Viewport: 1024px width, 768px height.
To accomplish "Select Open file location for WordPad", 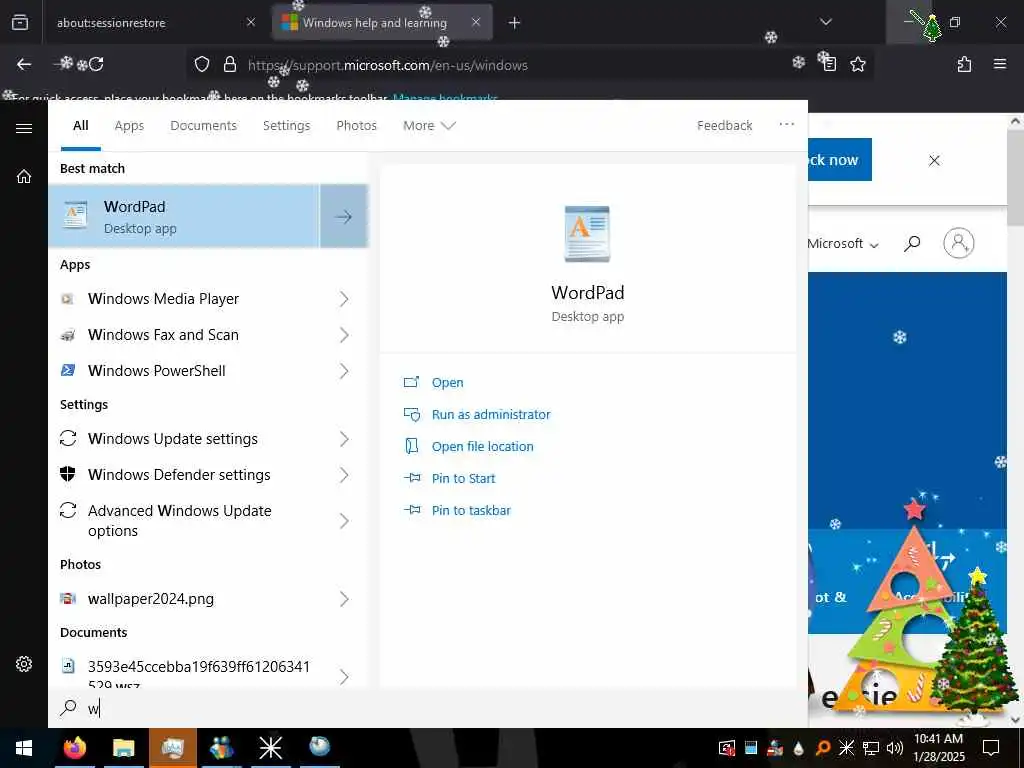I will pos(482,446).
